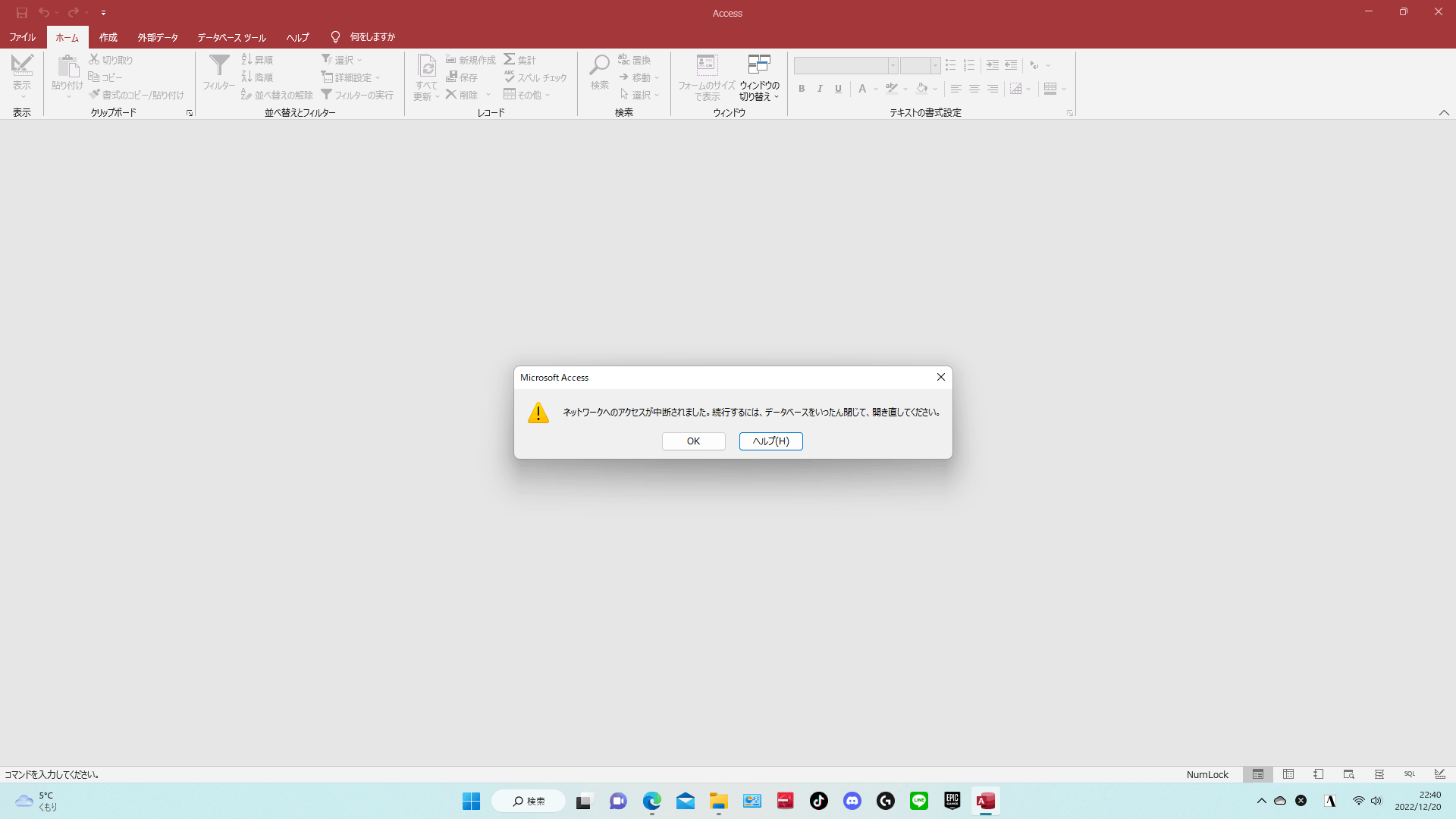Viewport: 1456px width, 819px height.
Task: Click the フィルター funnel icon
Action: coord(219,66)
